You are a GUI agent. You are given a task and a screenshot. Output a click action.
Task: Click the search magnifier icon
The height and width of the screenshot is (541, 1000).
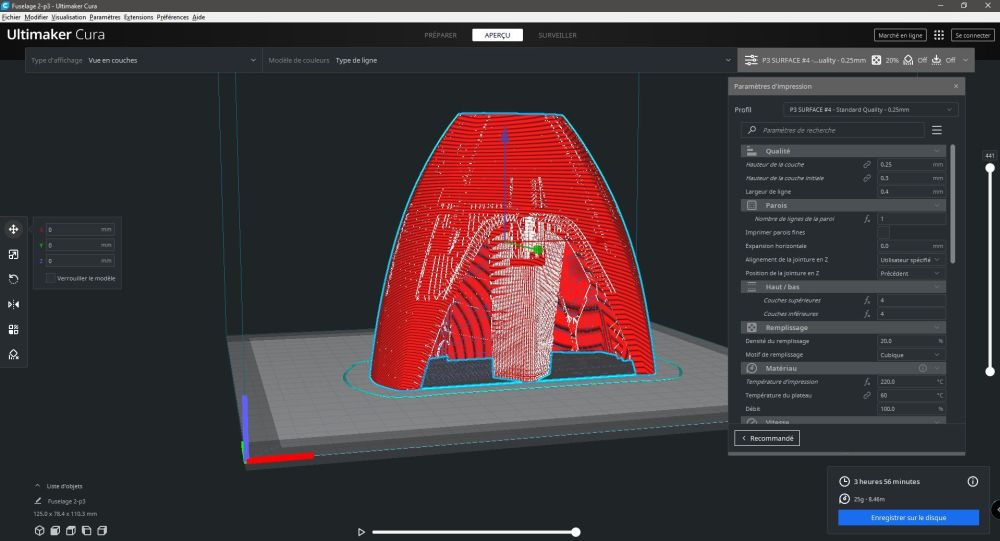pos(752,130)
